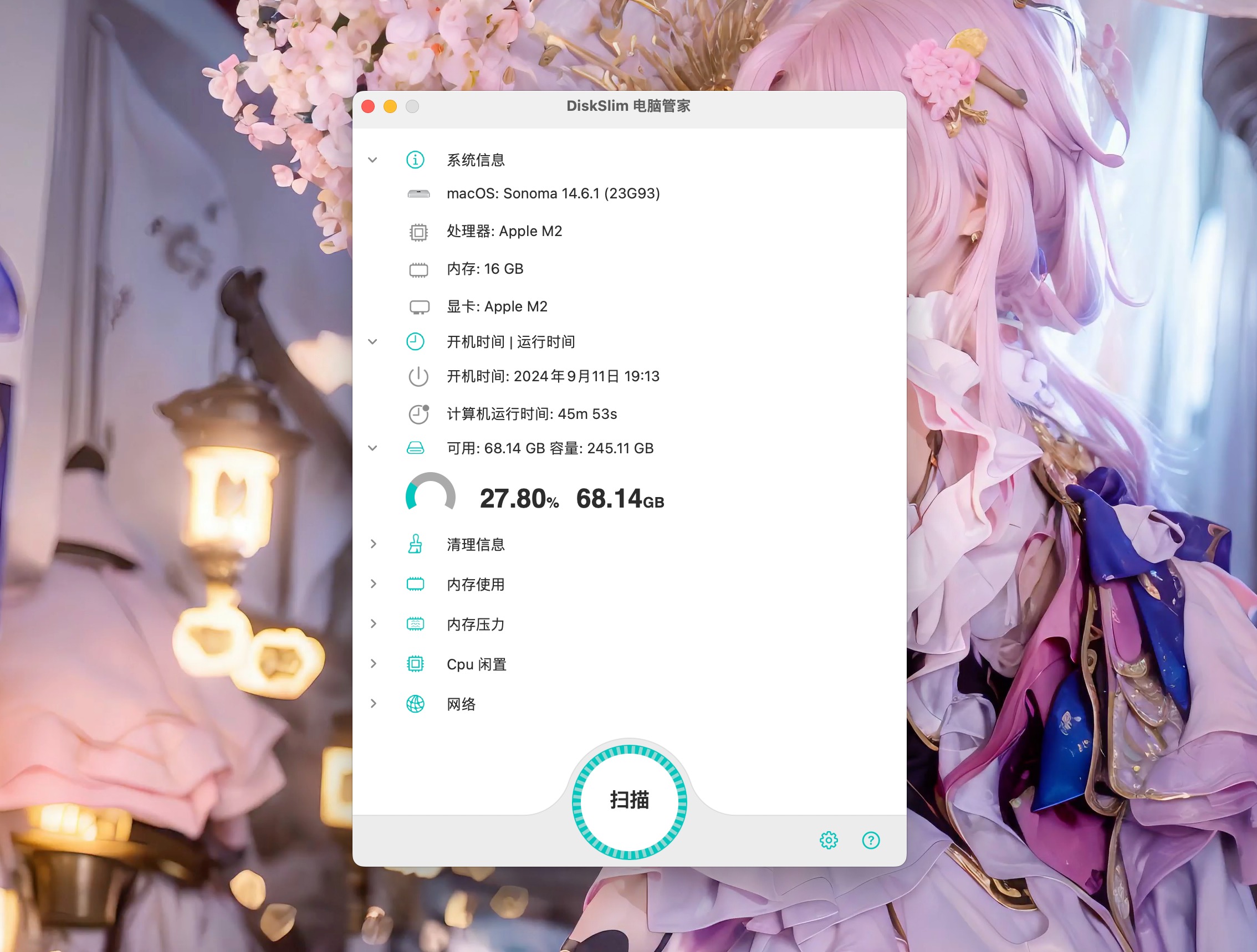
Task: Select the 内存使用 menu item
Action: (x=475, y=584)
